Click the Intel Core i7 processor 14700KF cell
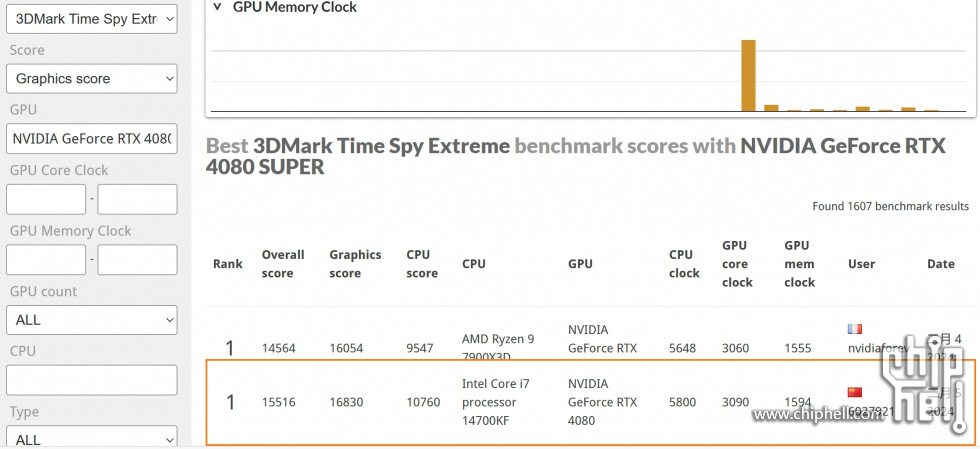The height and width of the screenshot is (449, 980). point(496,402)
